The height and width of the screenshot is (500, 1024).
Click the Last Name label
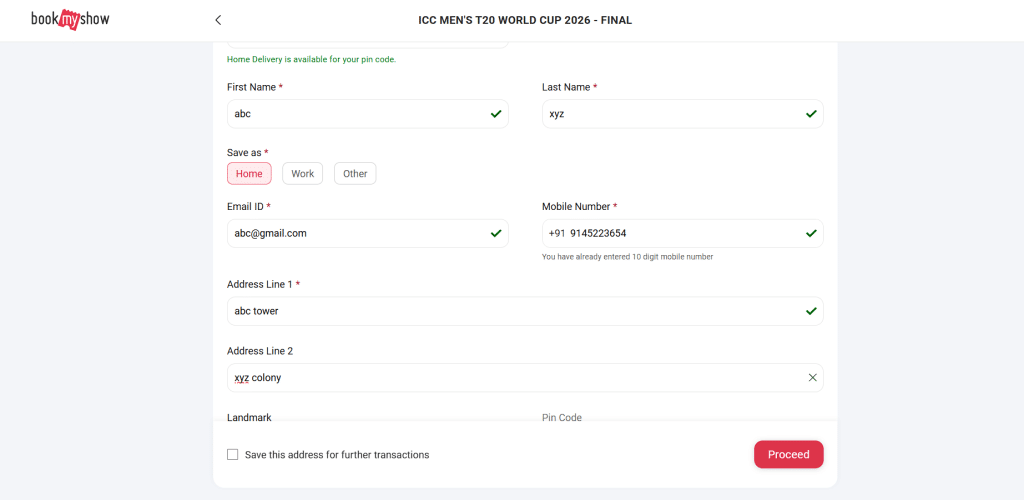point(569,87)
